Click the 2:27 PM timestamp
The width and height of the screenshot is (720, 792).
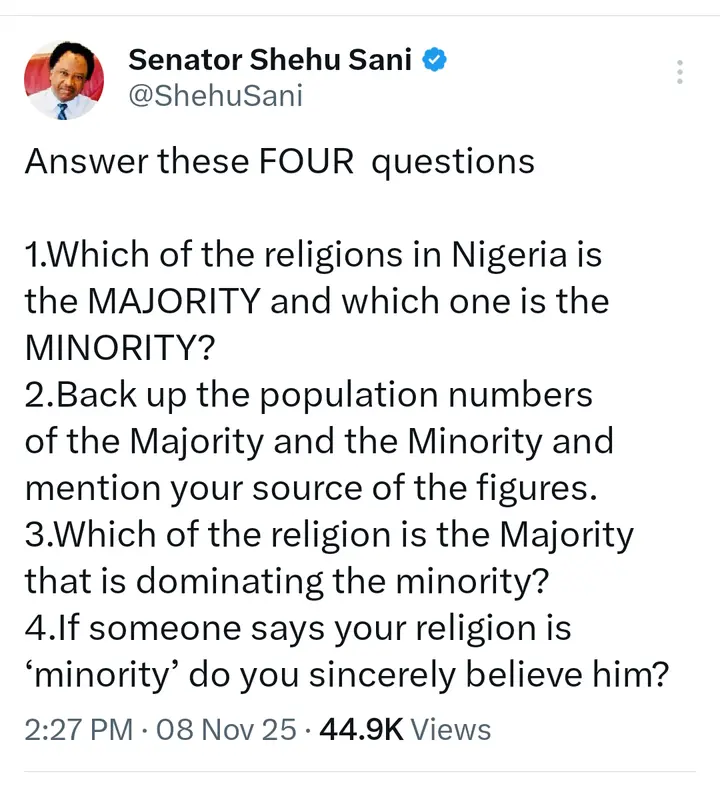[78, 729]
